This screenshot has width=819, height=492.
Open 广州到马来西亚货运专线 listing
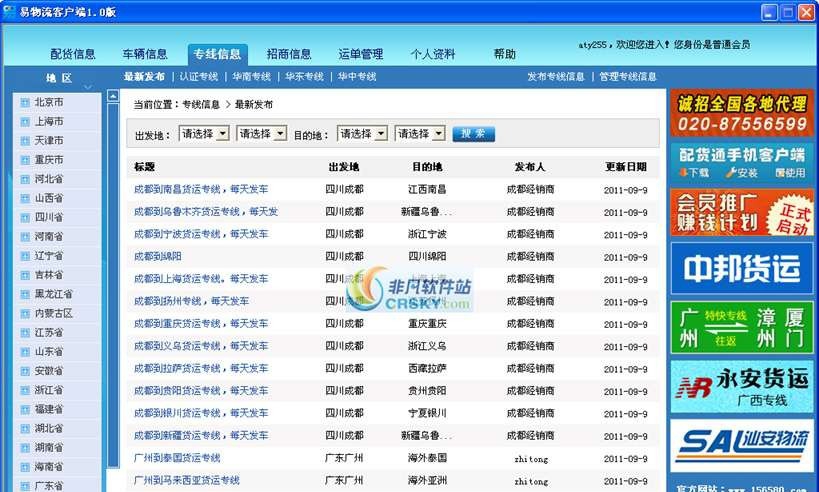(x=186, y=481)
